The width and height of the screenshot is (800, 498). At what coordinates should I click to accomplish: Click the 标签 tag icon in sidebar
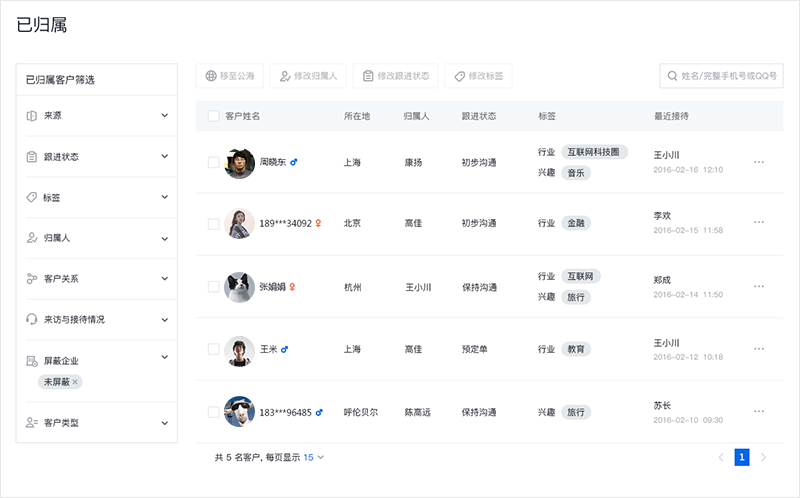(32, 197)
